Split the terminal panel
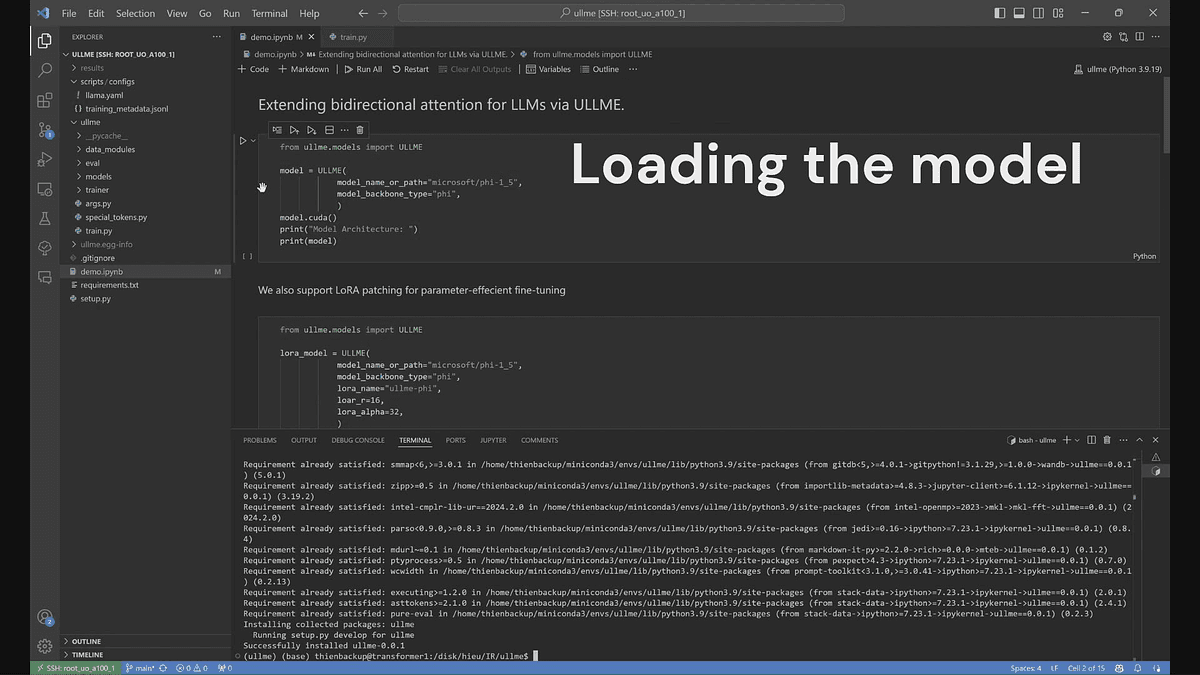The image size is (1200, 675). 1091,440
